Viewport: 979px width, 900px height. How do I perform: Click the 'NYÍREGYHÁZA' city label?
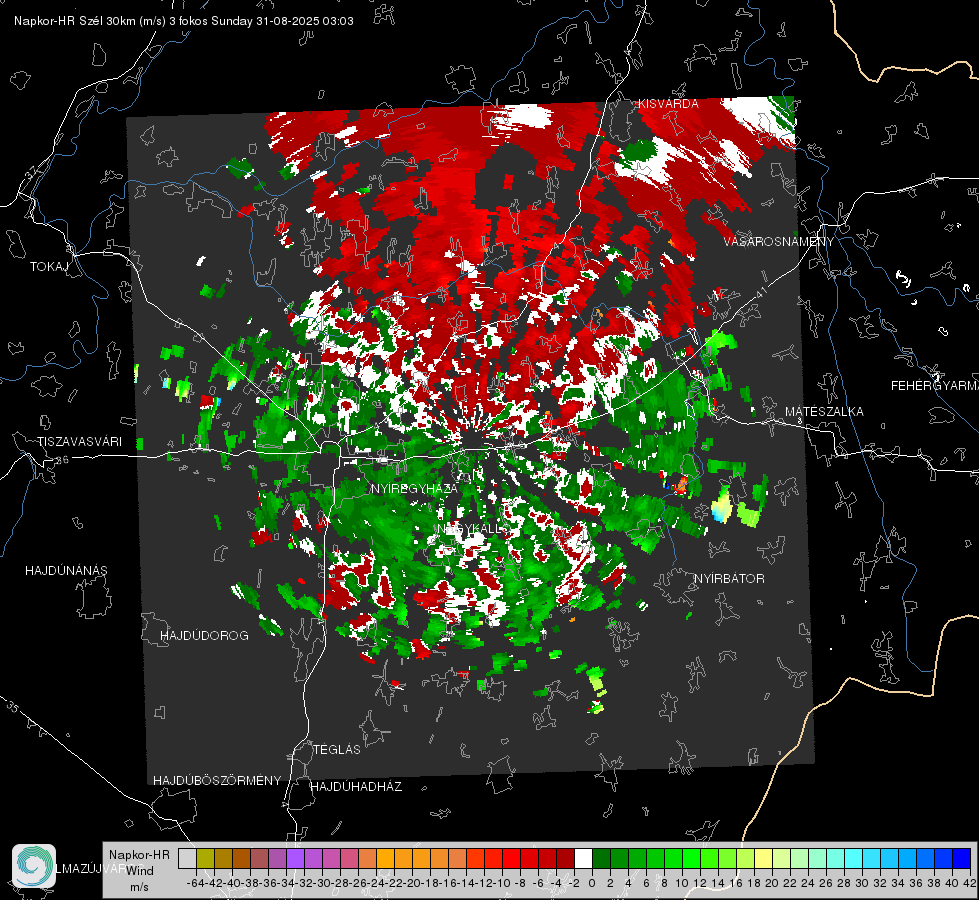pyautogui.click(x=414, y=488)
